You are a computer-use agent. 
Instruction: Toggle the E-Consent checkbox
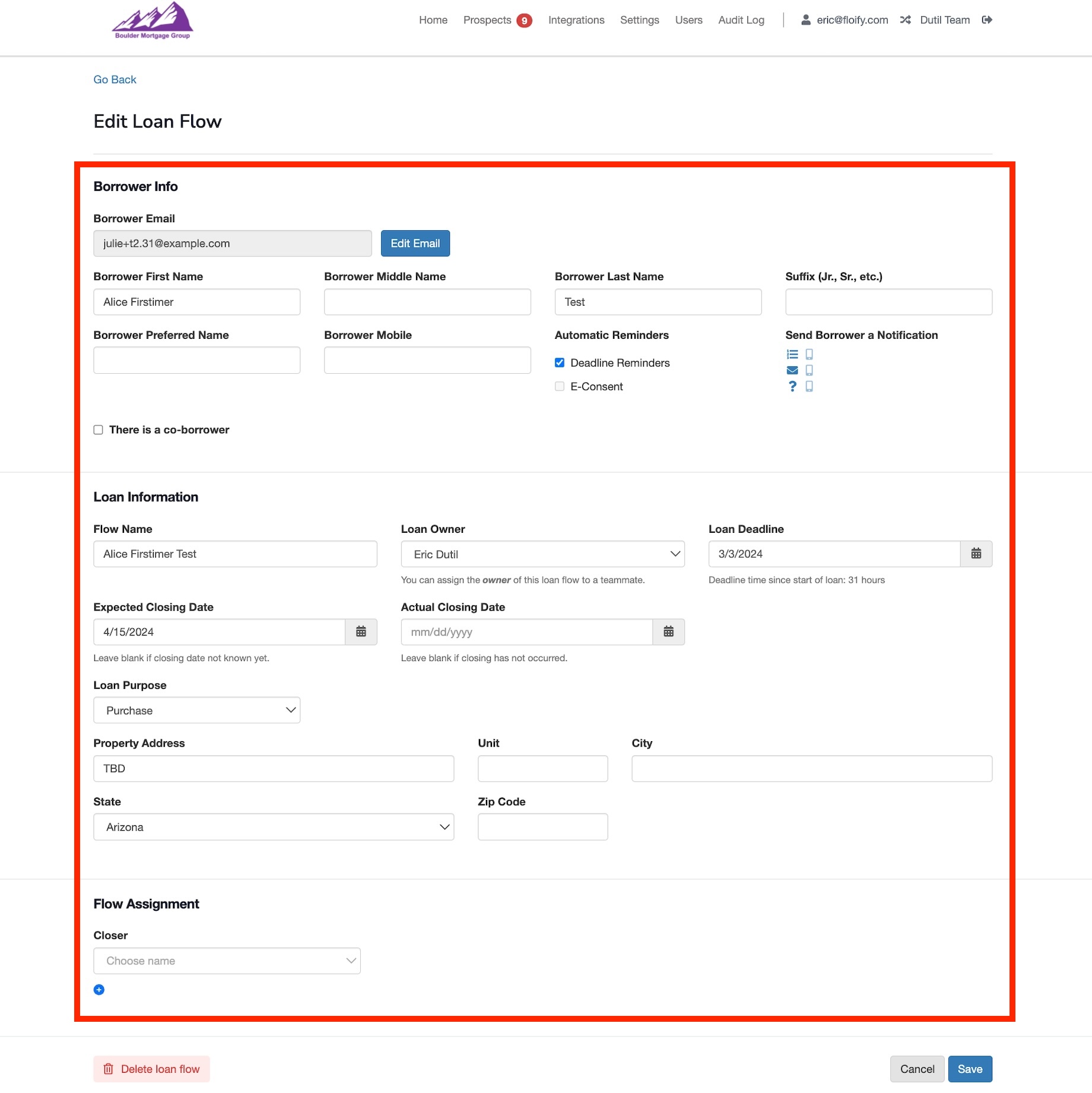pos(560,386)
